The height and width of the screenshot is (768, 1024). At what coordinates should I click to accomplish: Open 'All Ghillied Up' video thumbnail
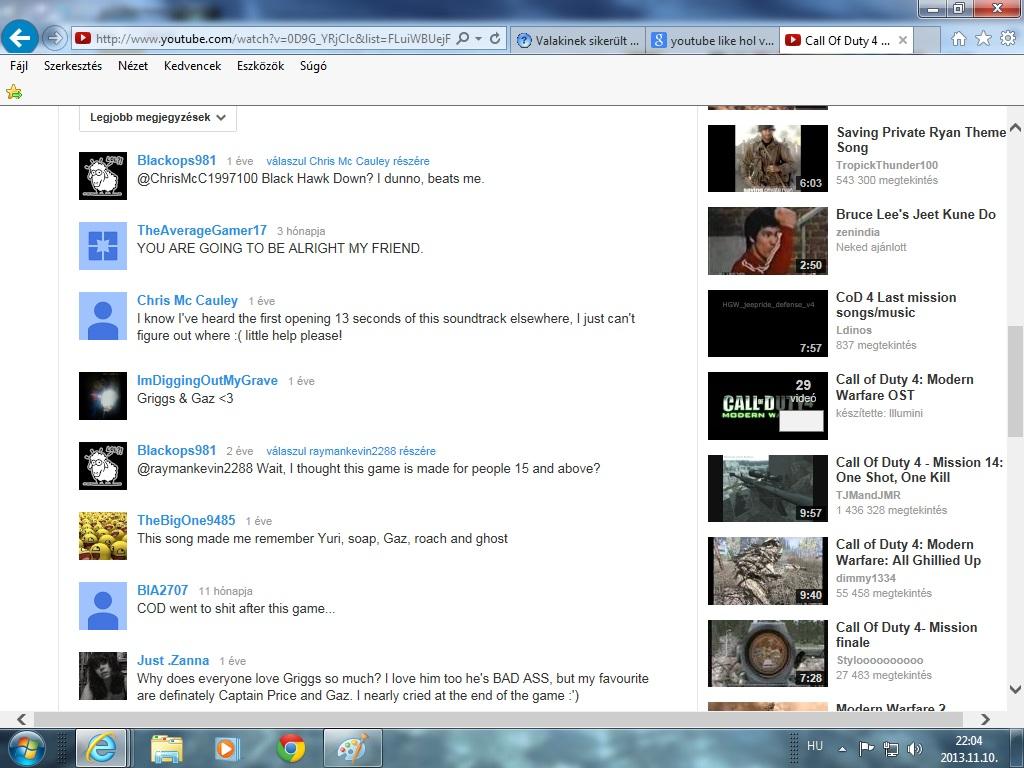click(768, 571)
